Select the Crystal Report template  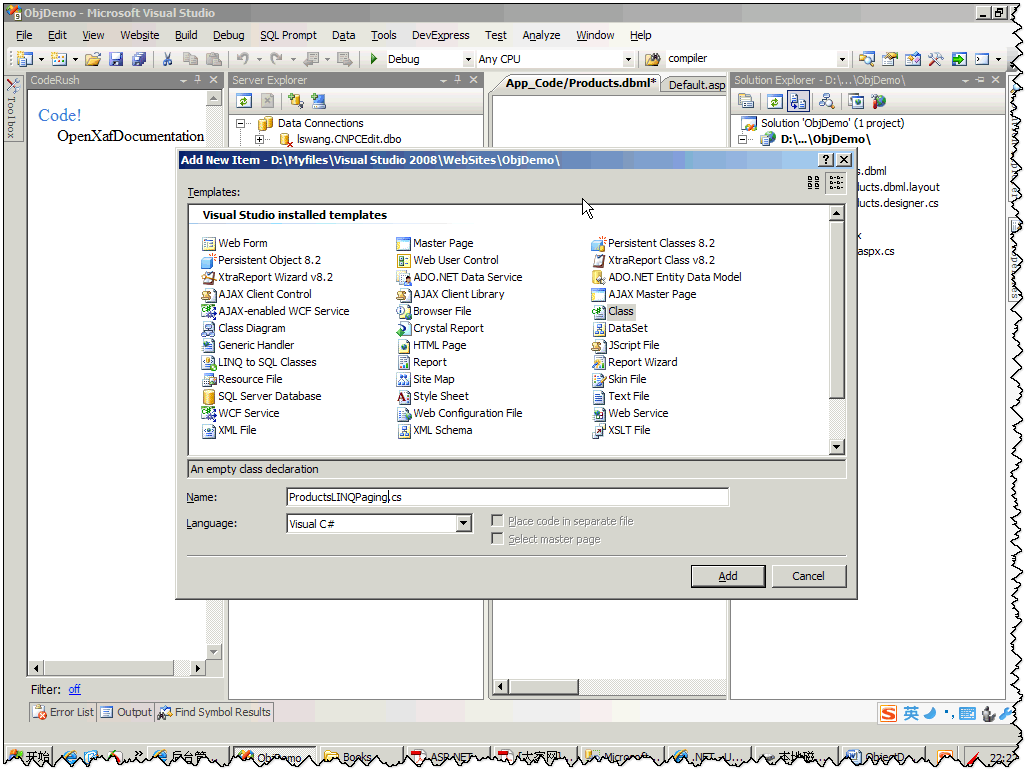(x=440, y=328)
